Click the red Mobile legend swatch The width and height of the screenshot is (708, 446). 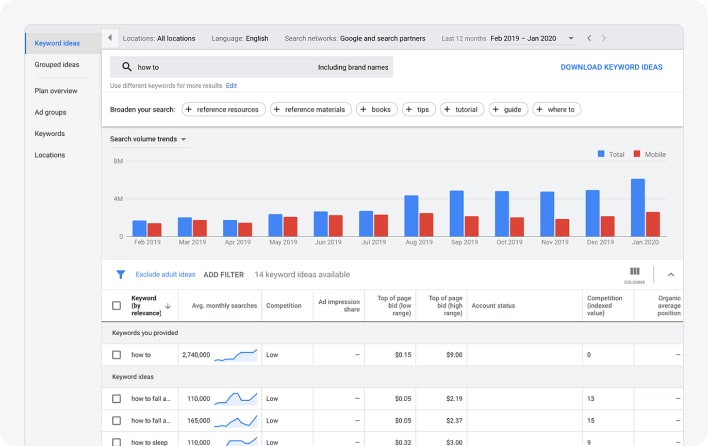(x=637, y=154)
